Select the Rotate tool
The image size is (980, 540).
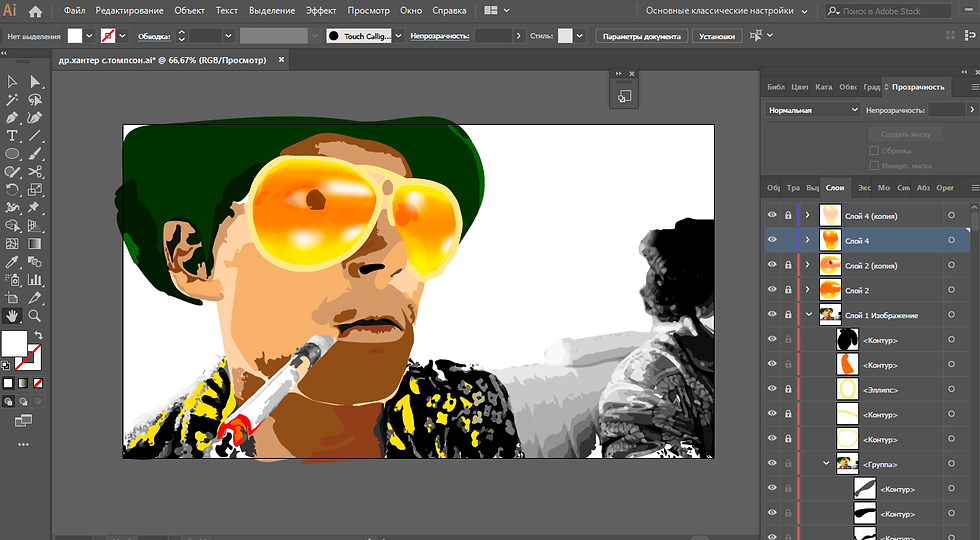(12, 189)
